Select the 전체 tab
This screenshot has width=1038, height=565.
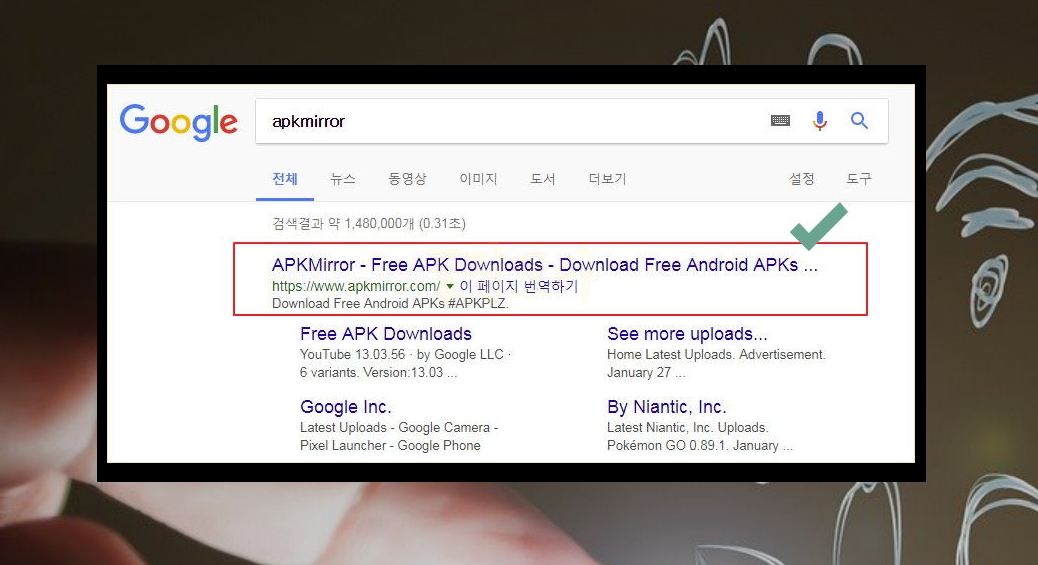[x=285, y=179]
